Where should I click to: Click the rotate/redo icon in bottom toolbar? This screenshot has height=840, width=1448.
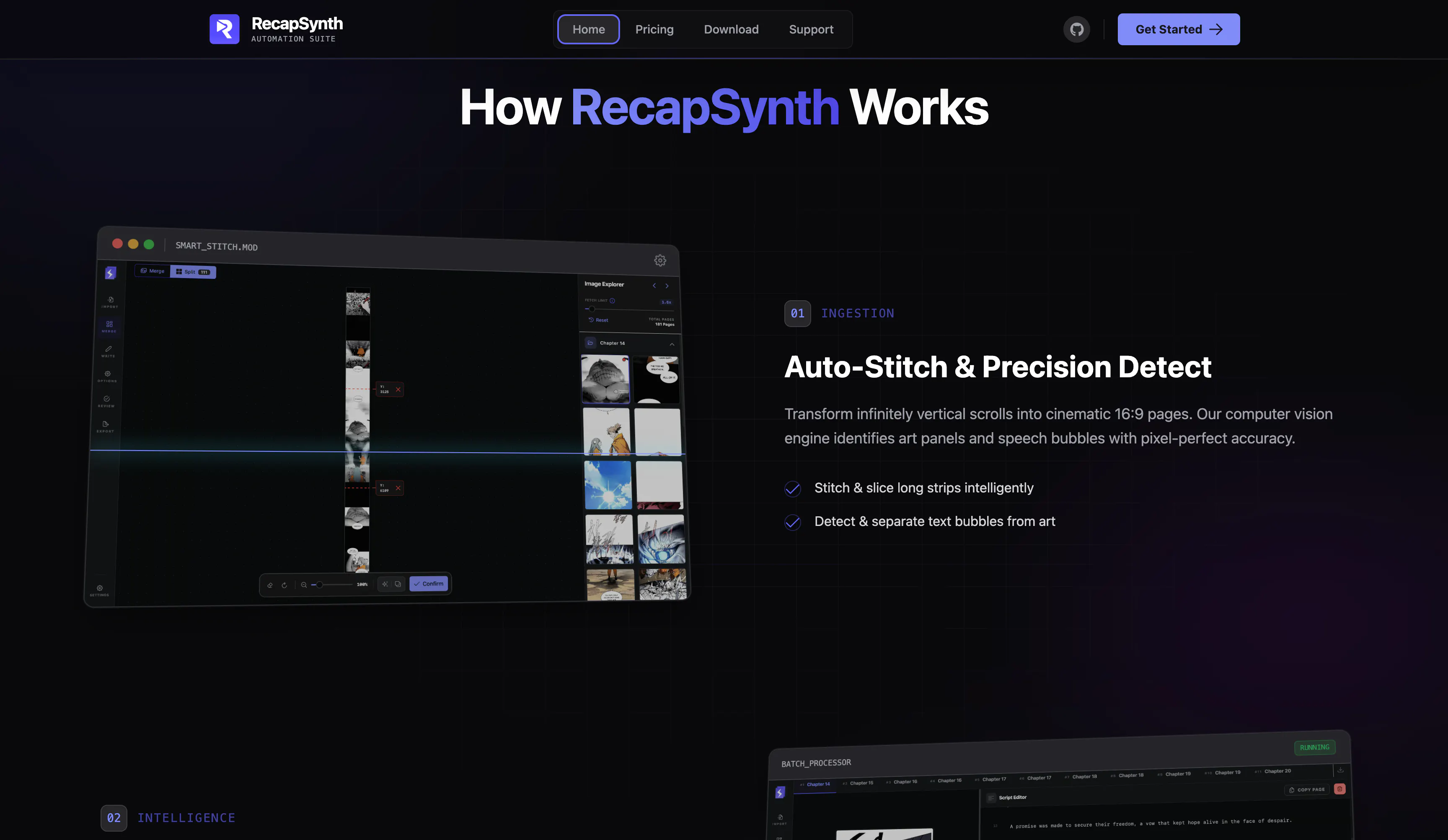coord(284,585)
